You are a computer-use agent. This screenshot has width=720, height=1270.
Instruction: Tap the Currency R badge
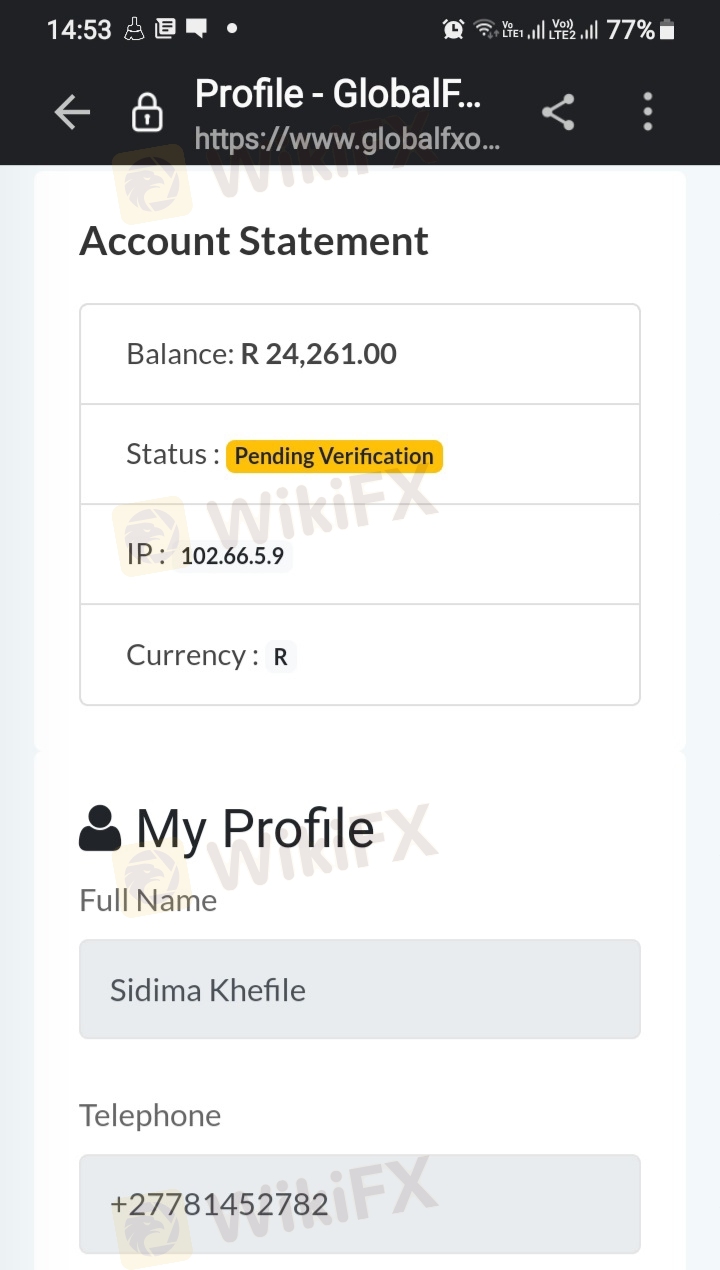280,657
